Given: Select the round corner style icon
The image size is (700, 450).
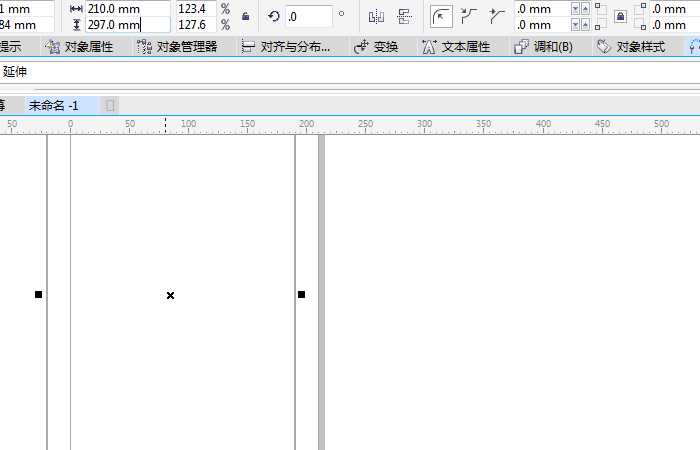Looking at the screenshot, I should [441, 16].
